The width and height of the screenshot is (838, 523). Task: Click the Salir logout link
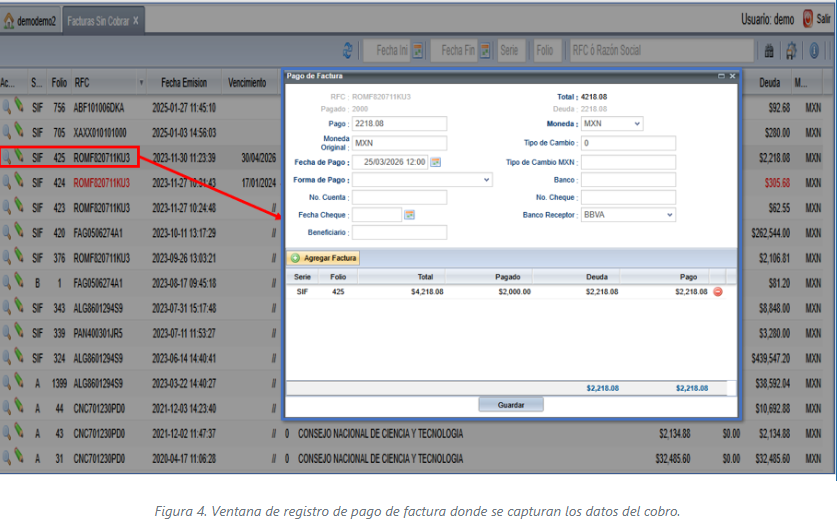[815, 19]
